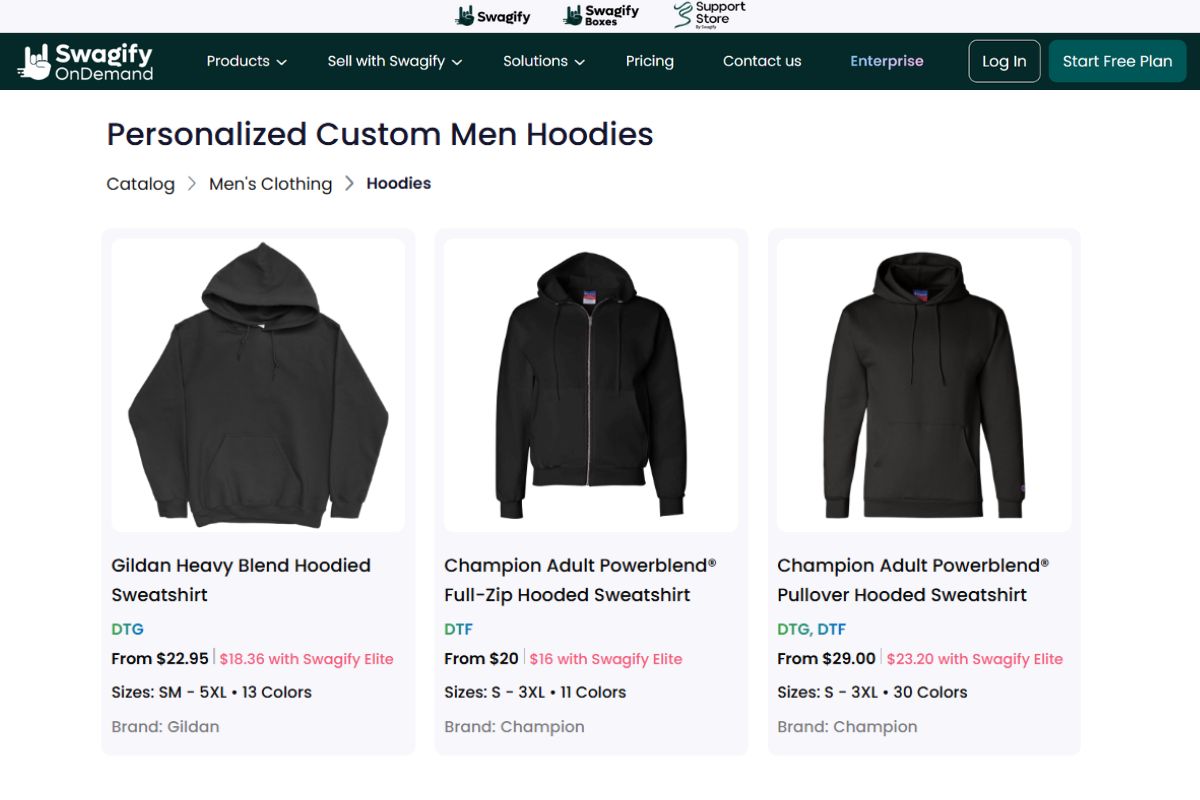Navigate to Catalog breadcrumb
This screenshot has height=800, width=1200.
coord(141,184)
